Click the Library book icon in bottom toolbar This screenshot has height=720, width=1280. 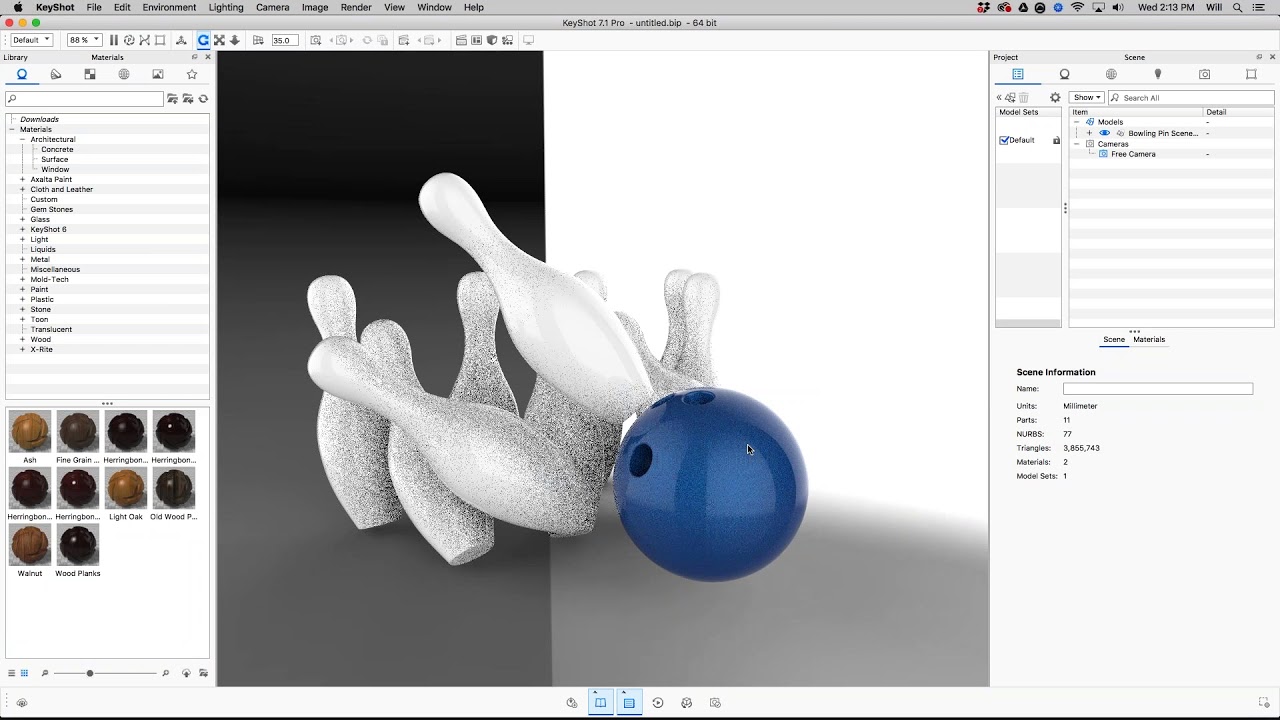coord(600,703)
